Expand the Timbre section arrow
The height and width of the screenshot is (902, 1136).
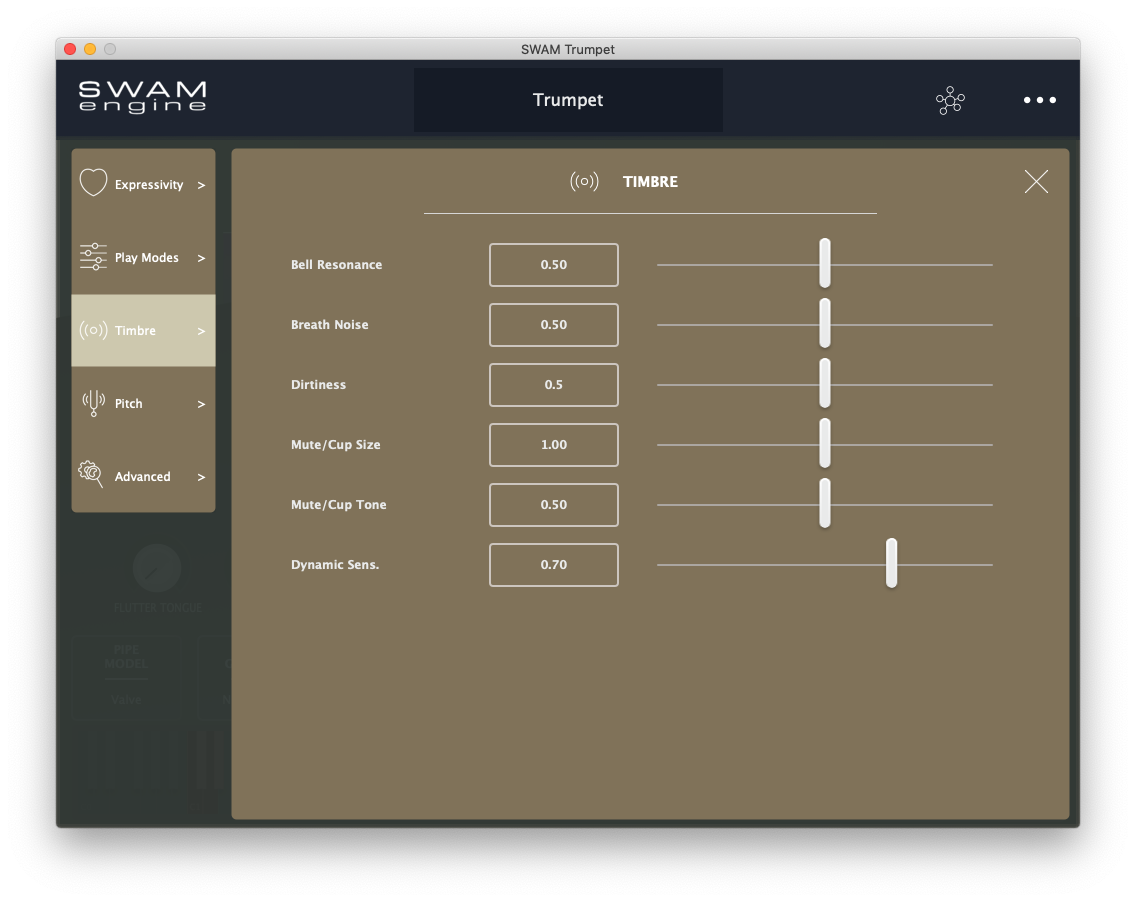point(201,331)
